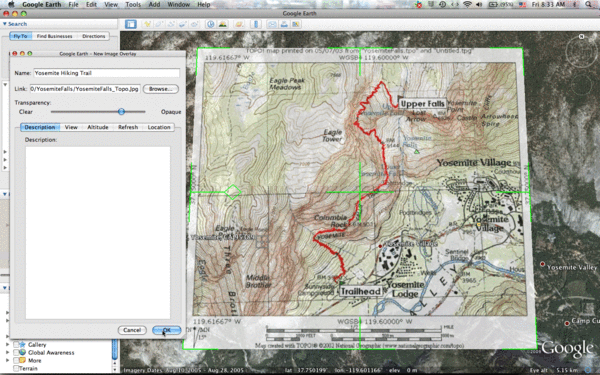Screen dimensions: 600x375
Task: Select the Find Businesses search tab
Action: tap(54, 36)
